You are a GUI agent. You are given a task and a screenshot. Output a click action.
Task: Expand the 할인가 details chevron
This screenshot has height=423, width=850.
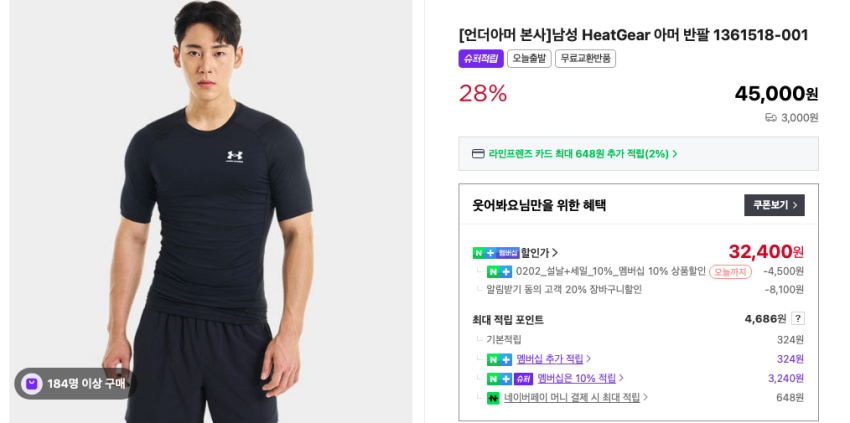pyautogui.click(x=555, y=253)
